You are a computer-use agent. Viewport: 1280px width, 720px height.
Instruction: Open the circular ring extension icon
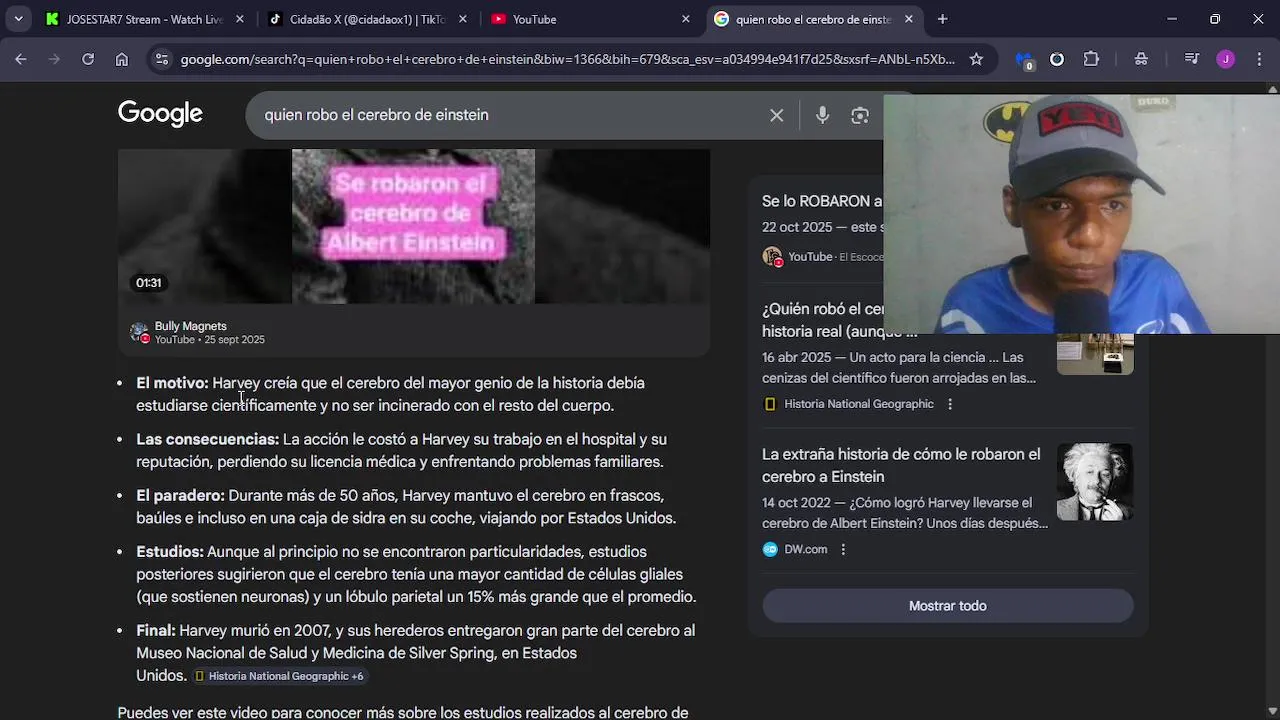pyautogui.click(x=1057, y=59)
